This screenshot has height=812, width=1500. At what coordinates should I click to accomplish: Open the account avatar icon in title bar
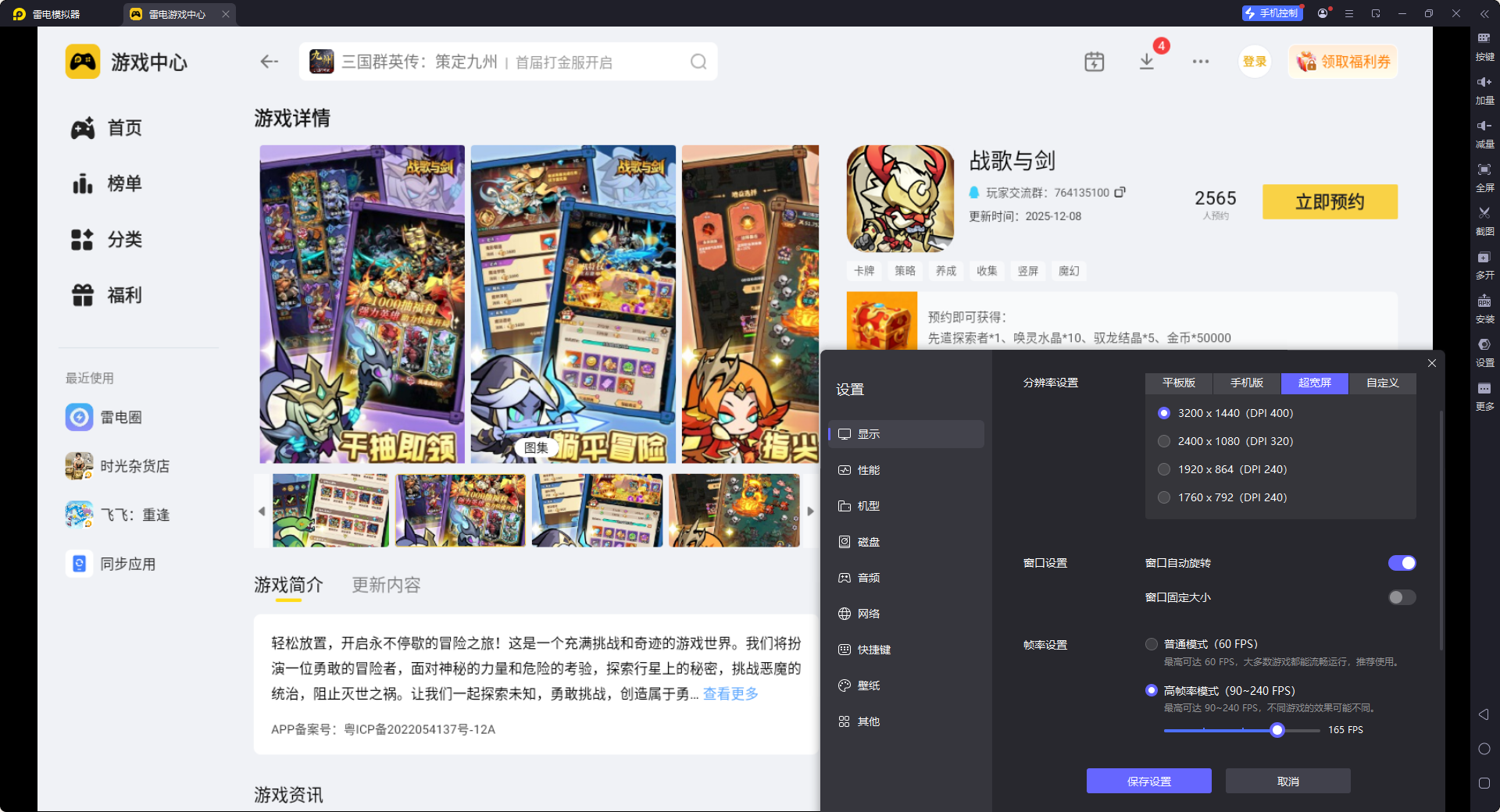pyautogui.click(x=1323, y=13)
